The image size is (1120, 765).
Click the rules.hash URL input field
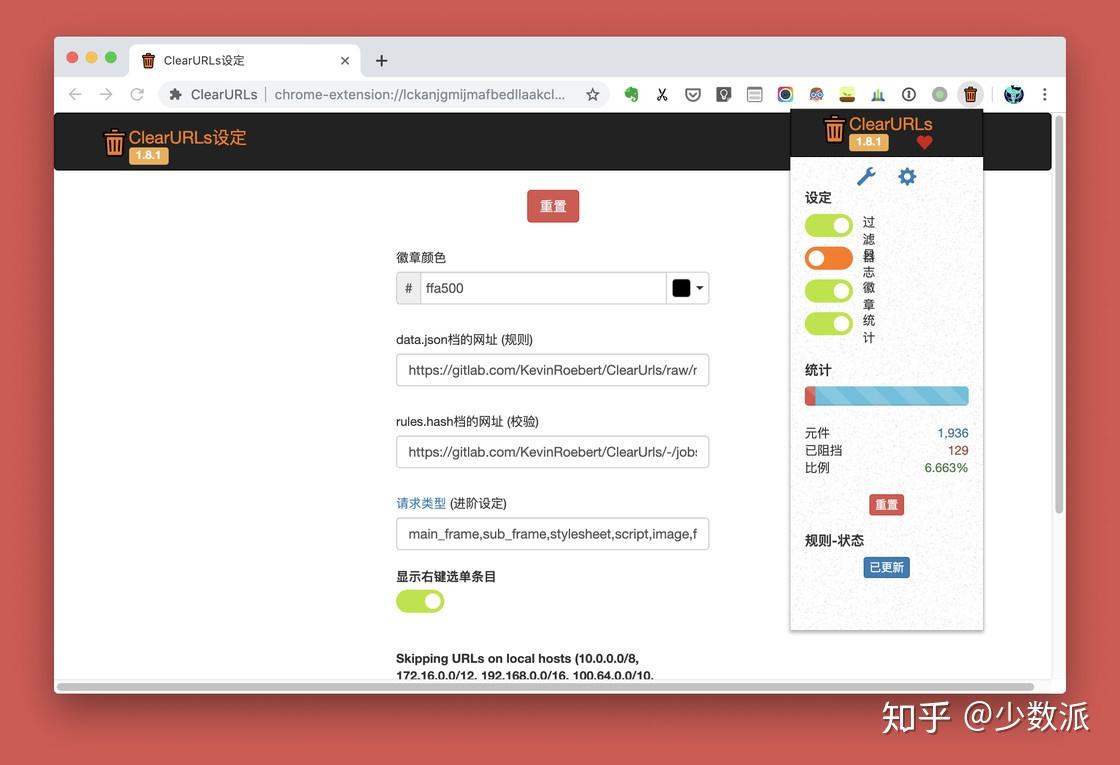(x=553, y=452)
